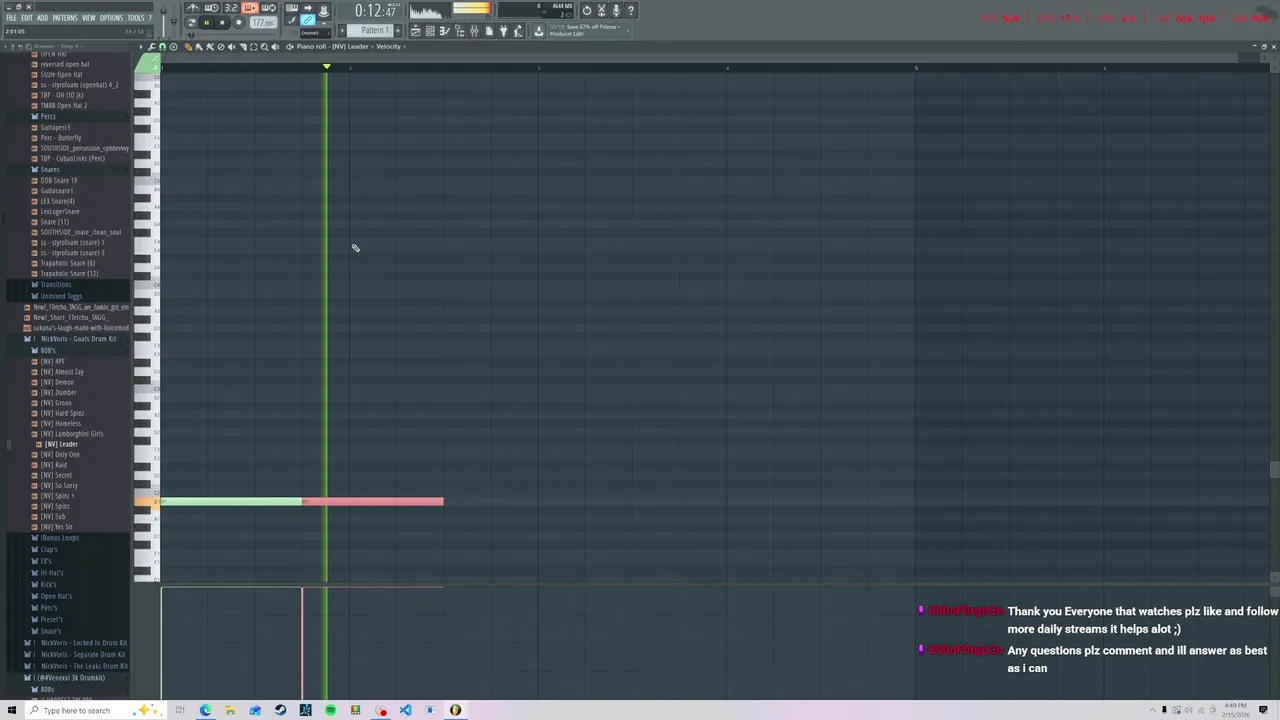The width and height of the screenshot is (1280, 720).
Task: Click the download/news panel icon
Action: pyautogui.click(x=538, y=31)
